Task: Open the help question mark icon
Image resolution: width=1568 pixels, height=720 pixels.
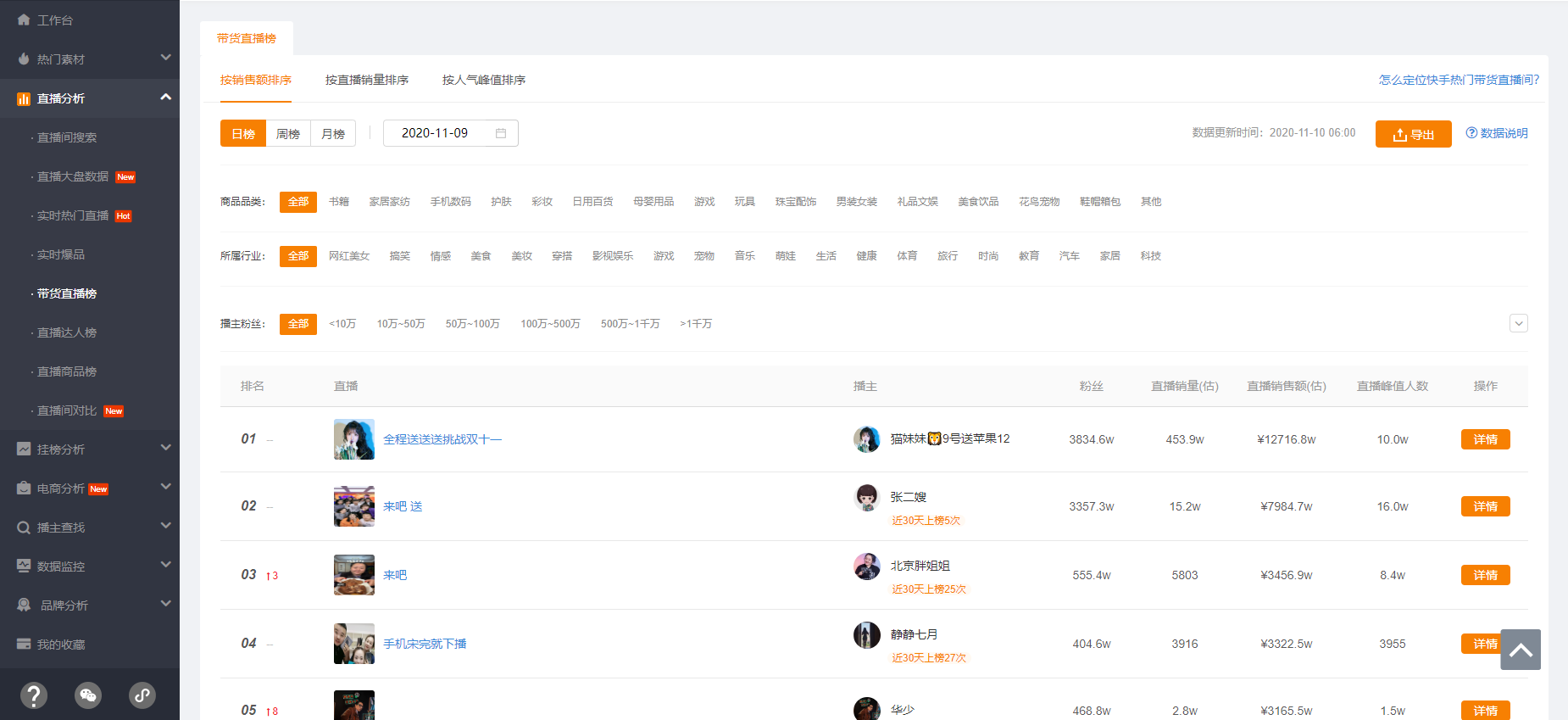Action: pos(34,695)
